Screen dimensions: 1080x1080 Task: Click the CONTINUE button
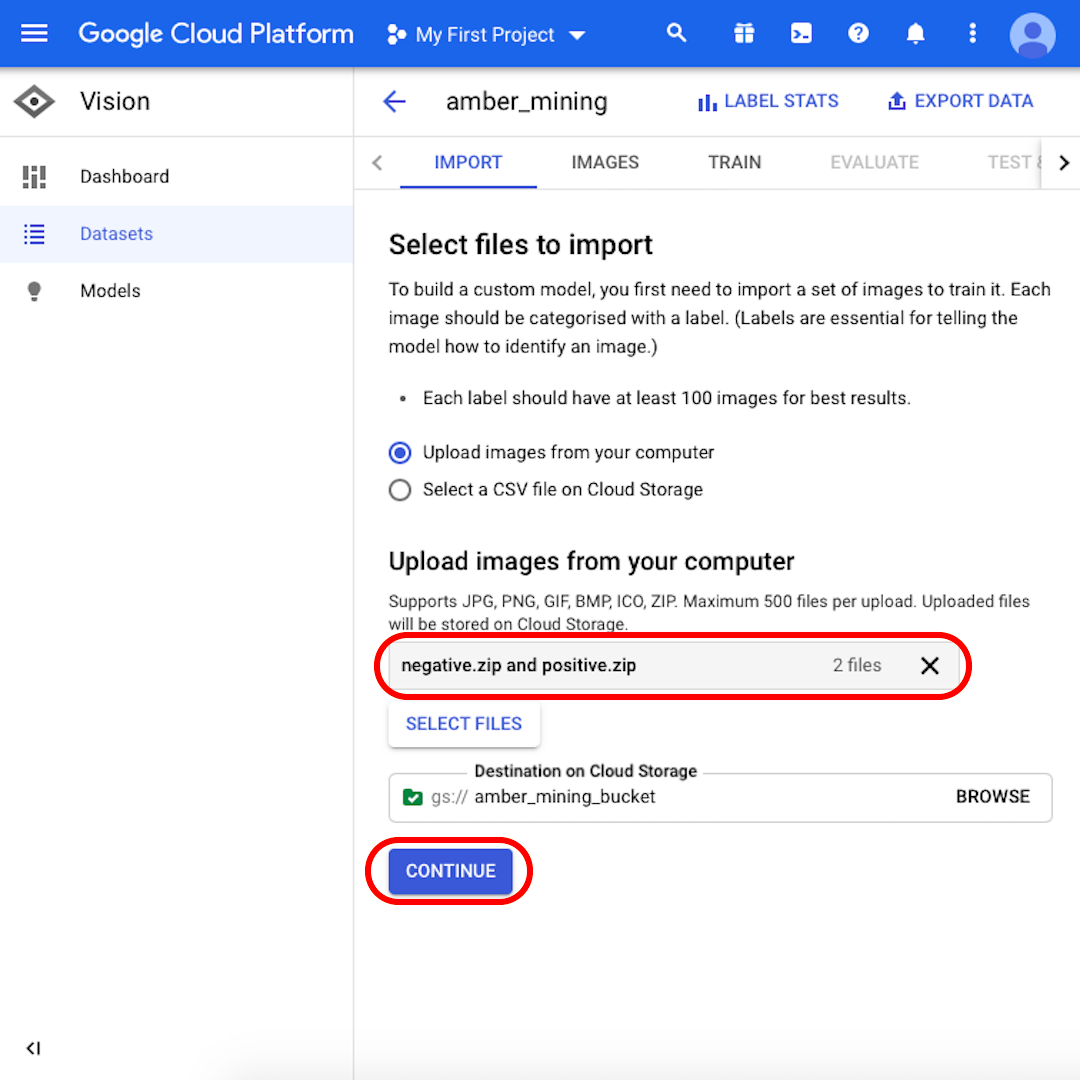pyautogui.click(x=450, y=871)
